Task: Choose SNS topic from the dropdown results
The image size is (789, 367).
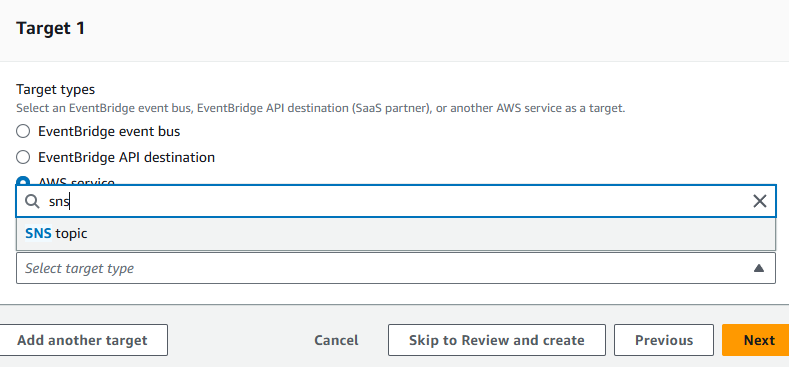Action: (396, 234)
